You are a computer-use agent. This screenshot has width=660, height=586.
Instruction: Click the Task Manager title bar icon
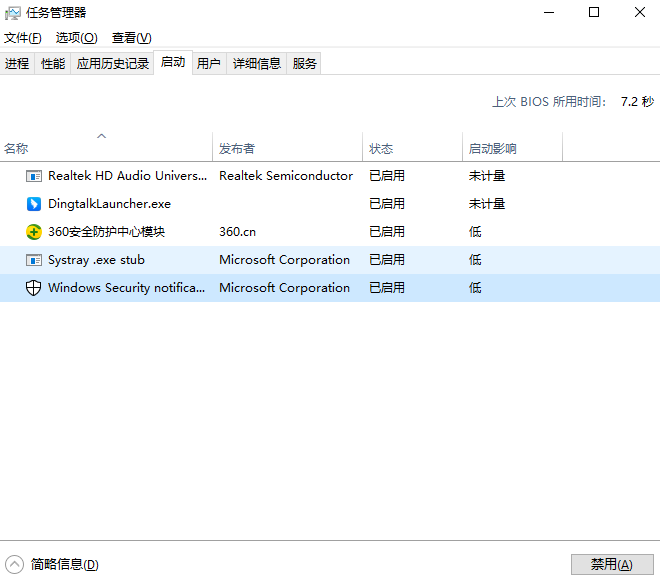(x=13, y=13)
